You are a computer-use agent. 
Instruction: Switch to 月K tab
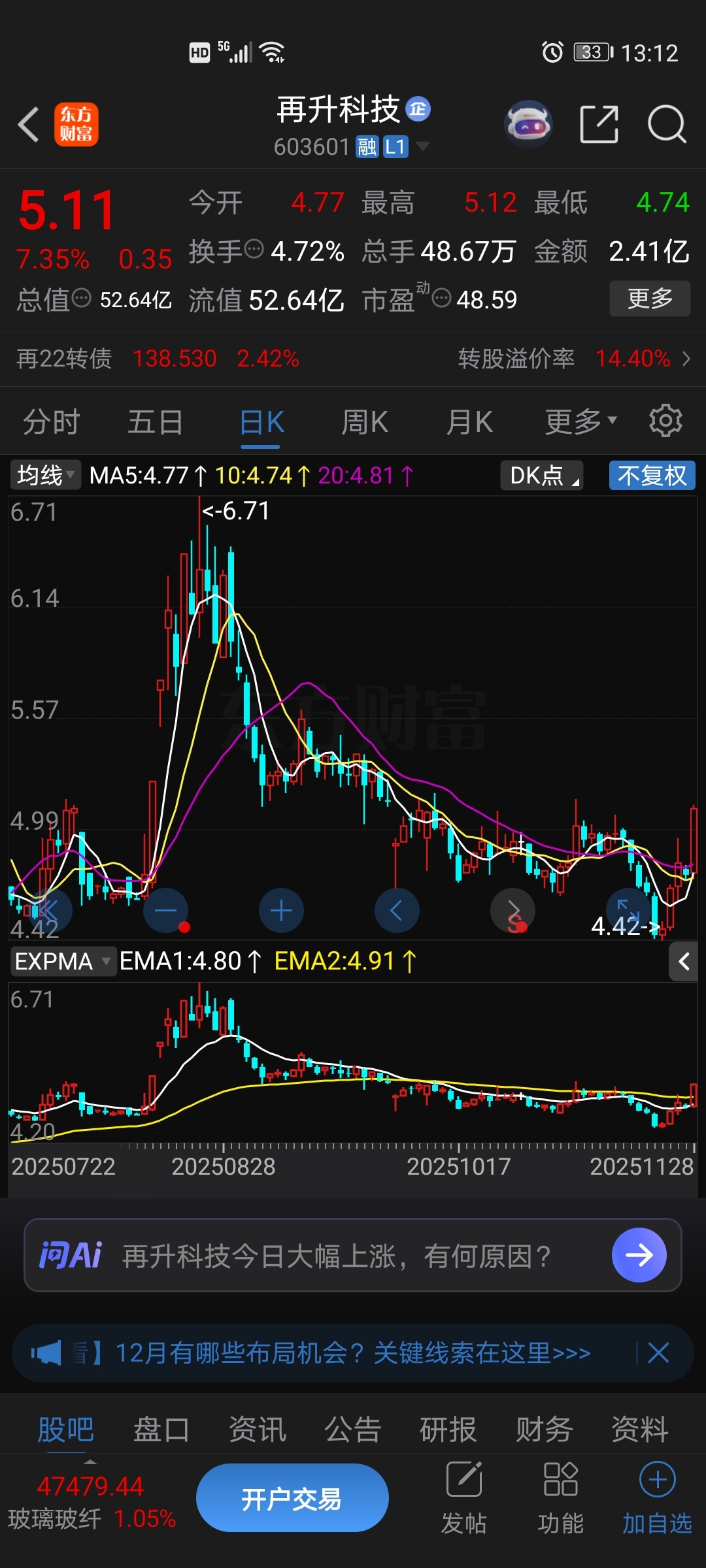click(x=469, y=421)
